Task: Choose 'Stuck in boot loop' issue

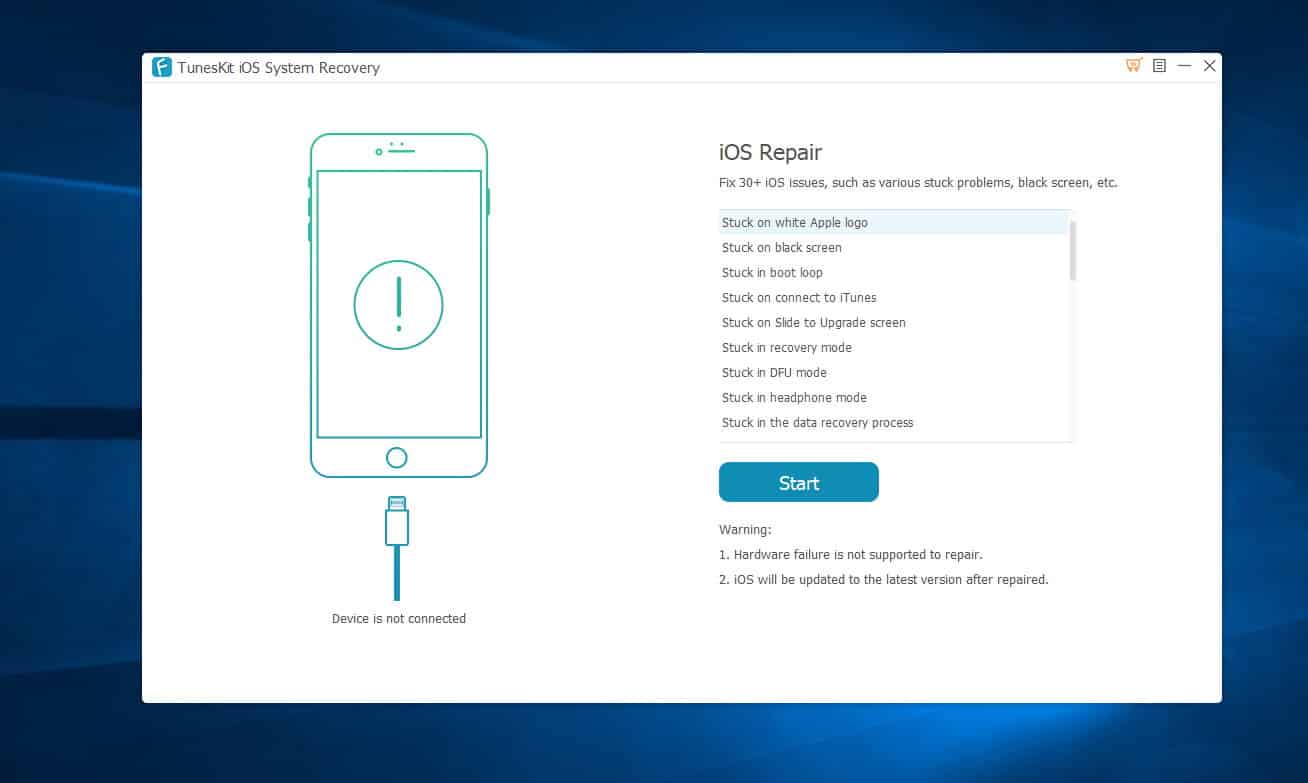Action: (x=772, y=272)
